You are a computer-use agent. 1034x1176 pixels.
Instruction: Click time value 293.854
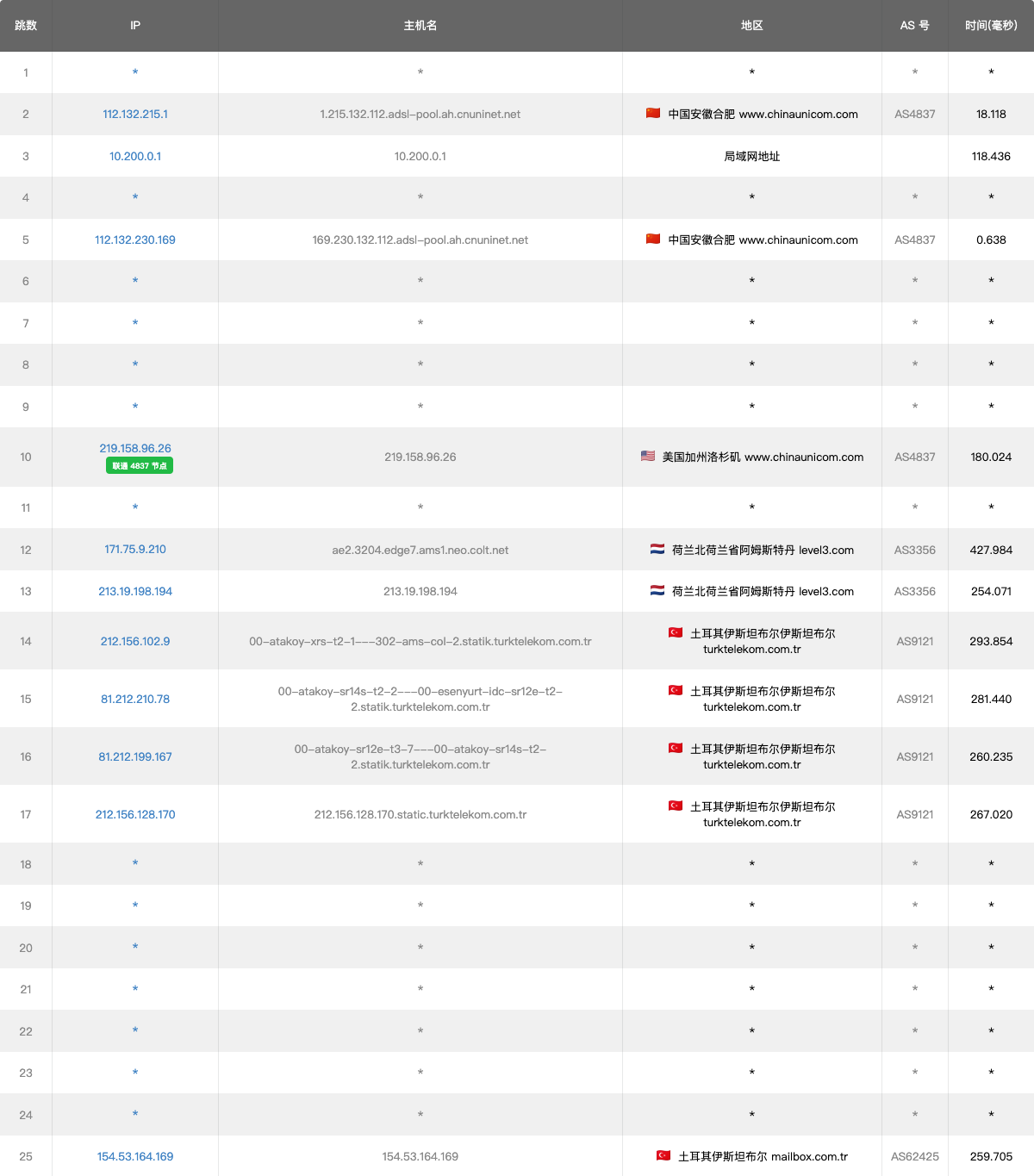(991, 641)
